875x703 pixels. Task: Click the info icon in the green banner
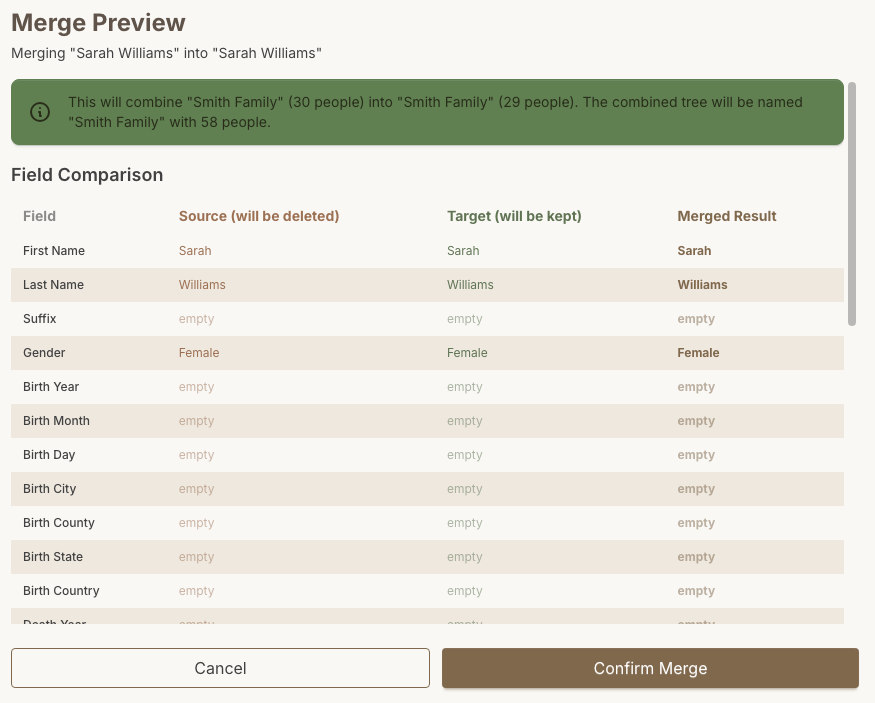click(40, 112)
